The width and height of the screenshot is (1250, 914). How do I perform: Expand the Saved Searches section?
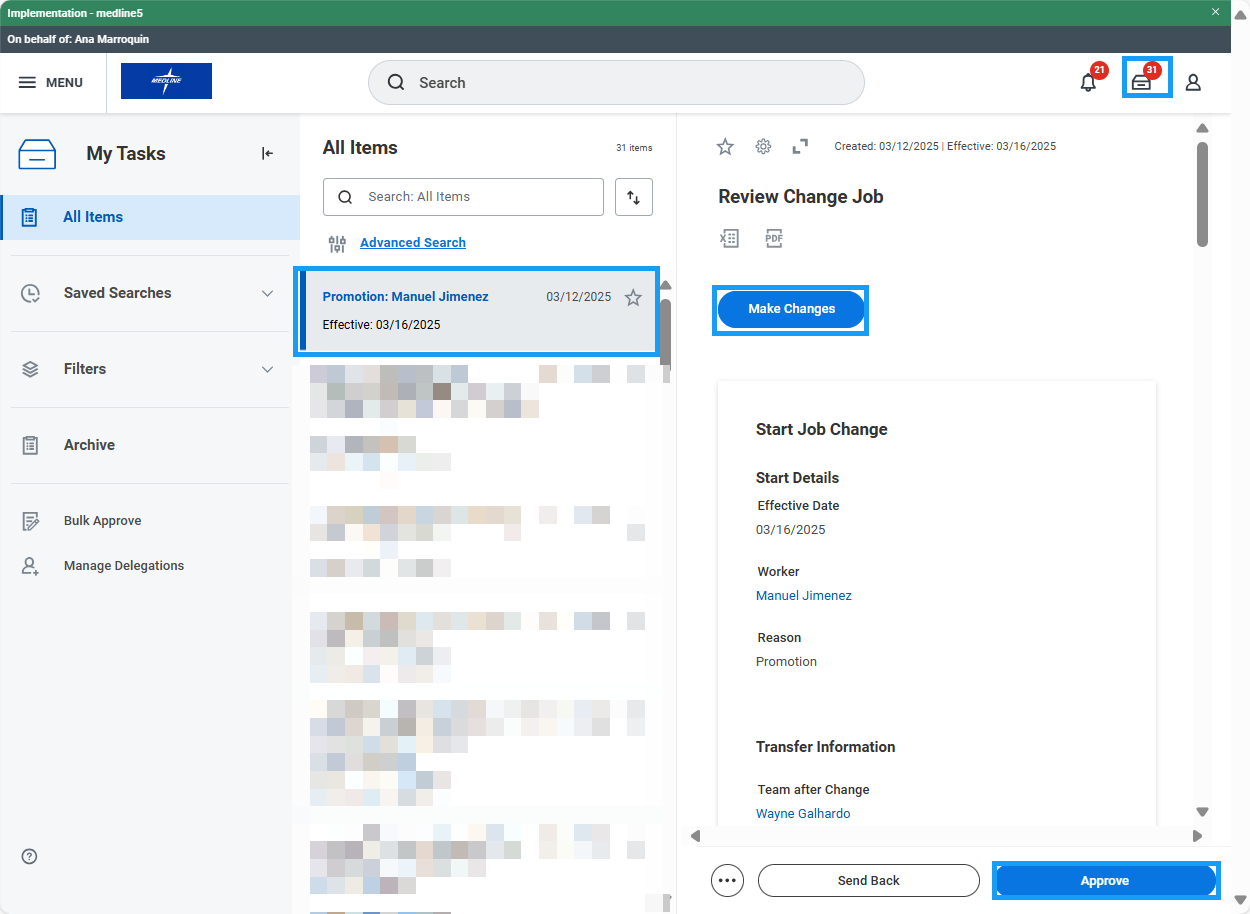(267, 293)
